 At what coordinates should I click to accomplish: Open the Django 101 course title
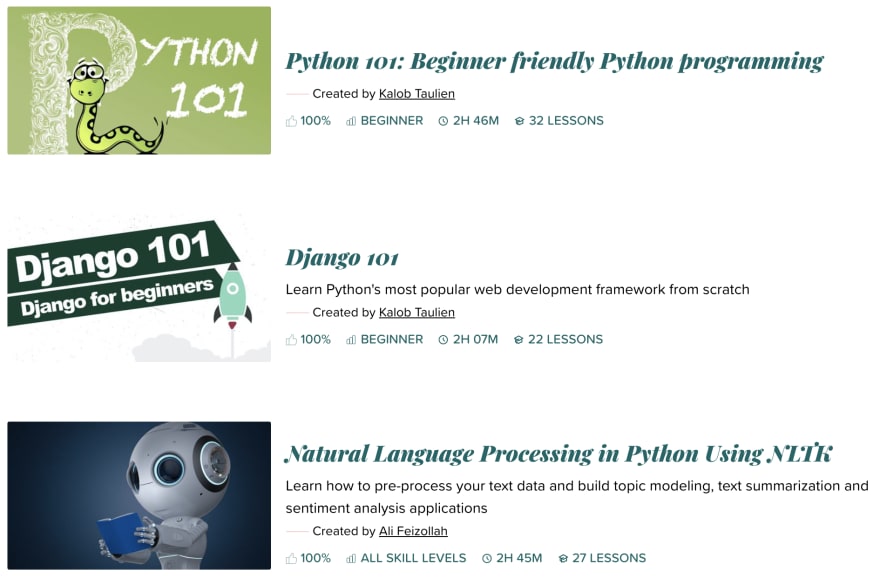pos(342,258)
